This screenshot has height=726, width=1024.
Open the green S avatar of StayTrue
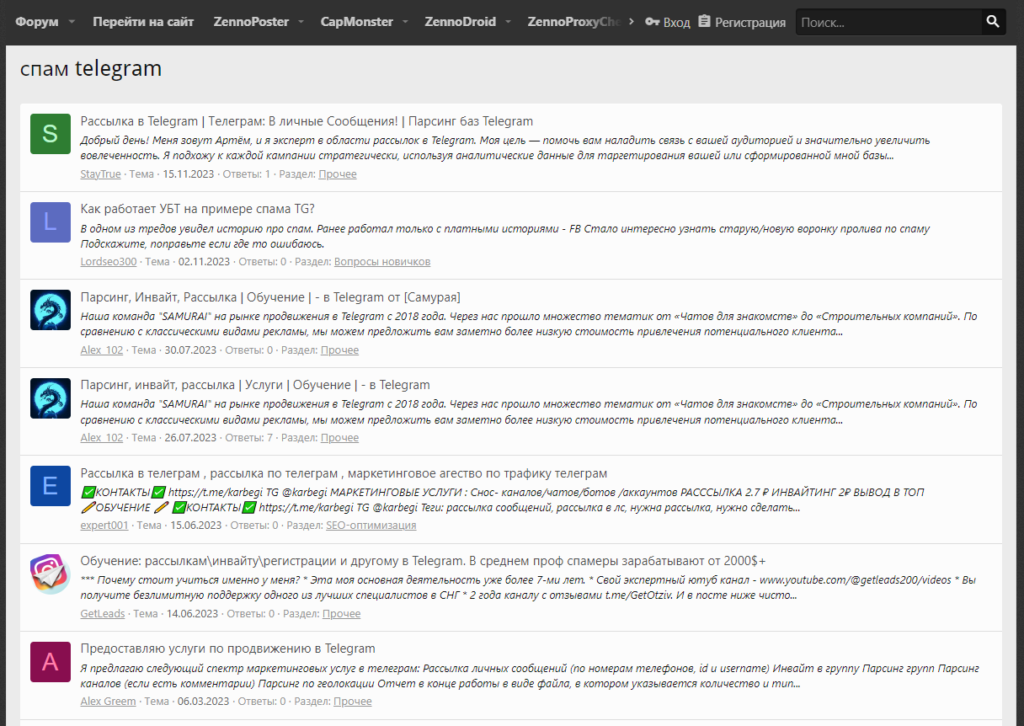[50, 134]
